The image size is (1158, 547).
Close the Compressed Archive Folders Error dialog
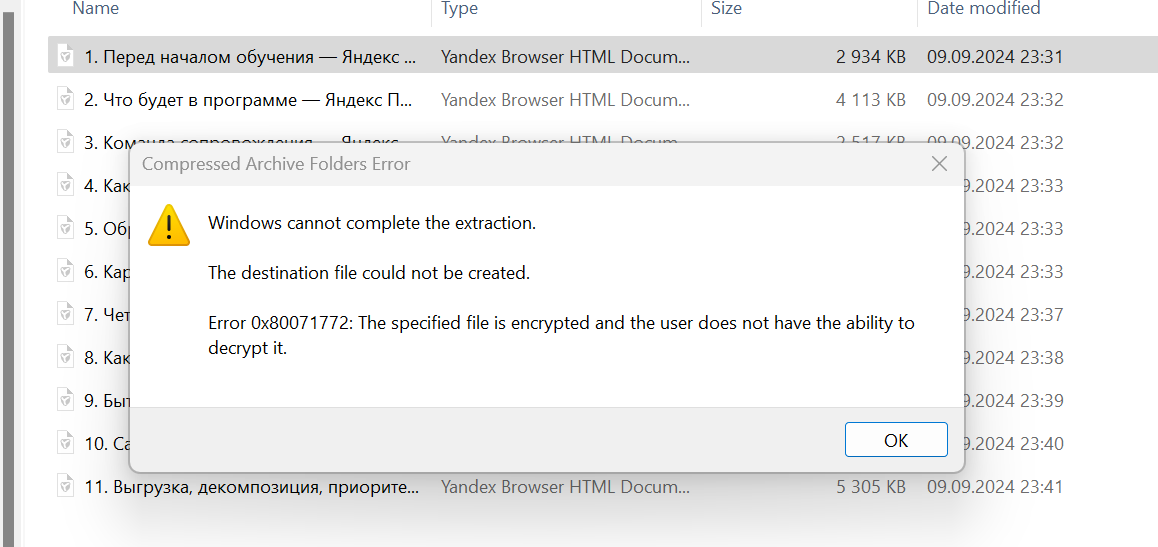coord(939,164)
